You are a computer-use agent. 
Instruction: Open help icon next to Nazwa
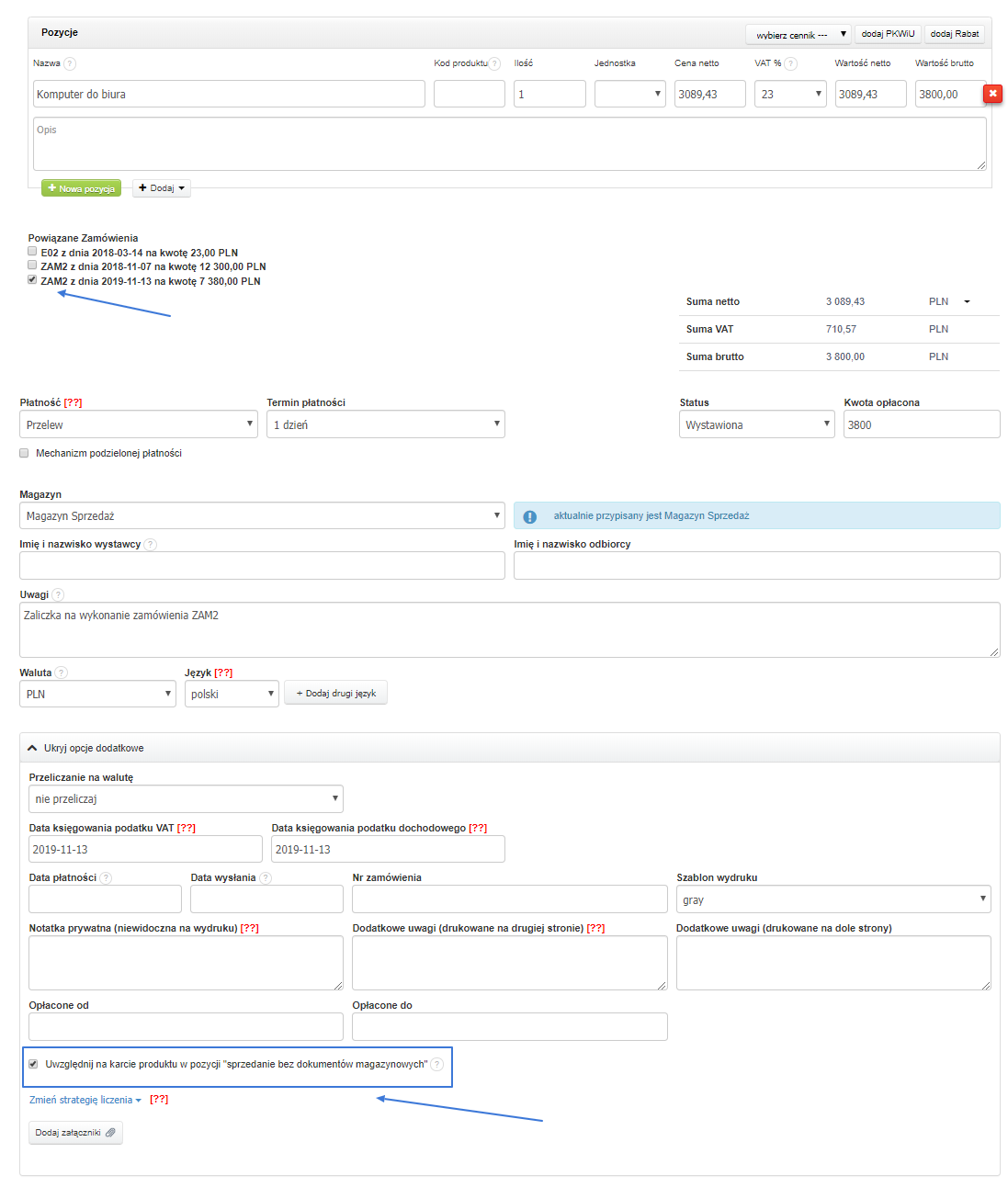click(70, 63)
